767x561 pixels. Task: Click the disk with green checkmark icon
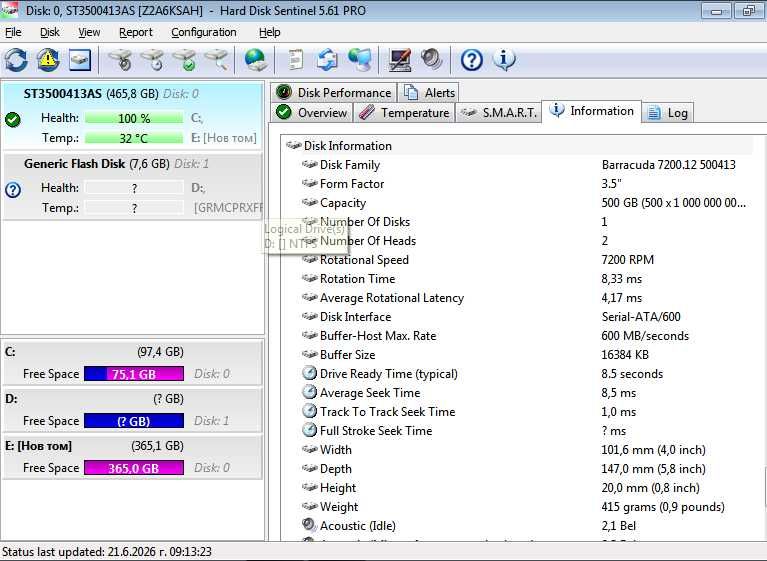click(185, 60)
